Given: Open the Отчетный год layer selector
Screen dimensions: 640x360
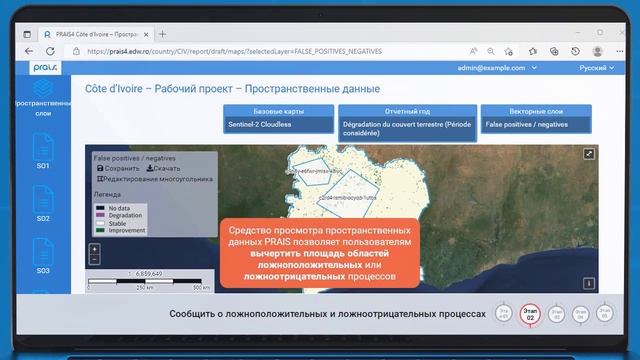Looking at the screenshot, I should click(407, 123).
